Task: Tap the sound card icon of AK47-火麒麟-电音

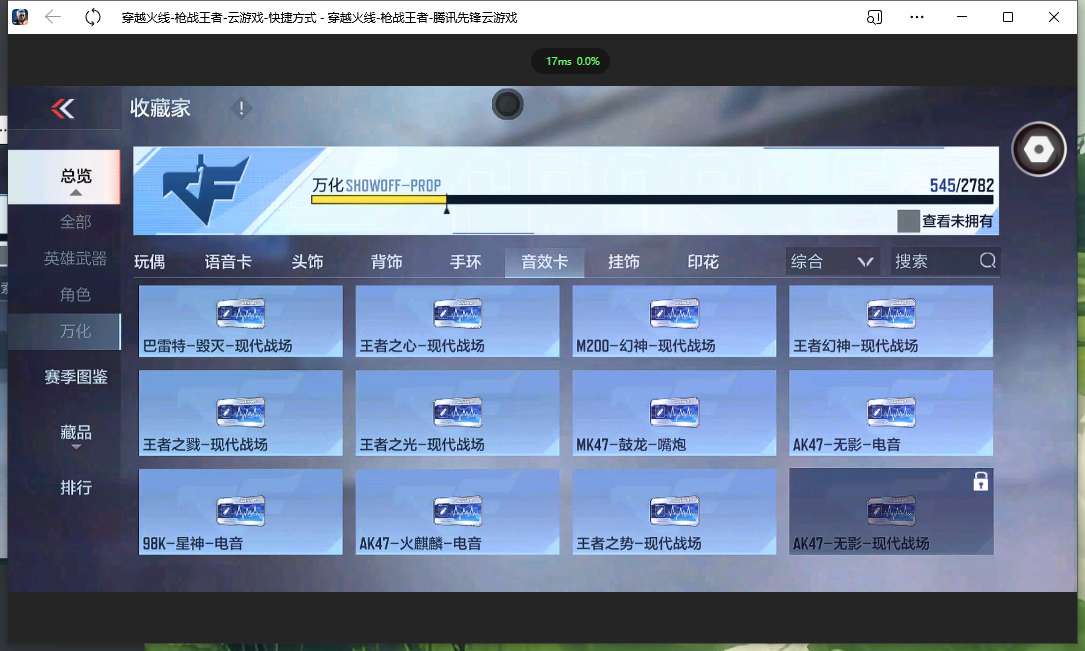Action: tap(457, 511)
